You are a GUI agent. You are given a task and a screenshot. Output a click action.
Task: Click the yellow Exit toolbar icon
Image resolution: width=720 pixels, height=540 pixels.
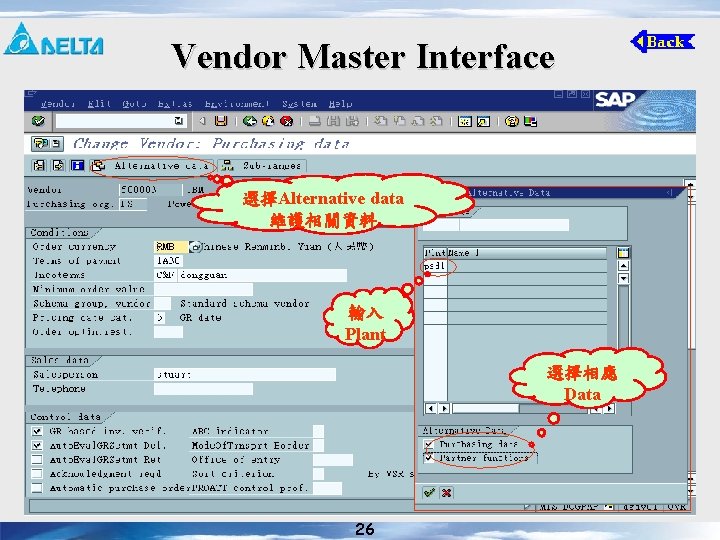(268, 121)
